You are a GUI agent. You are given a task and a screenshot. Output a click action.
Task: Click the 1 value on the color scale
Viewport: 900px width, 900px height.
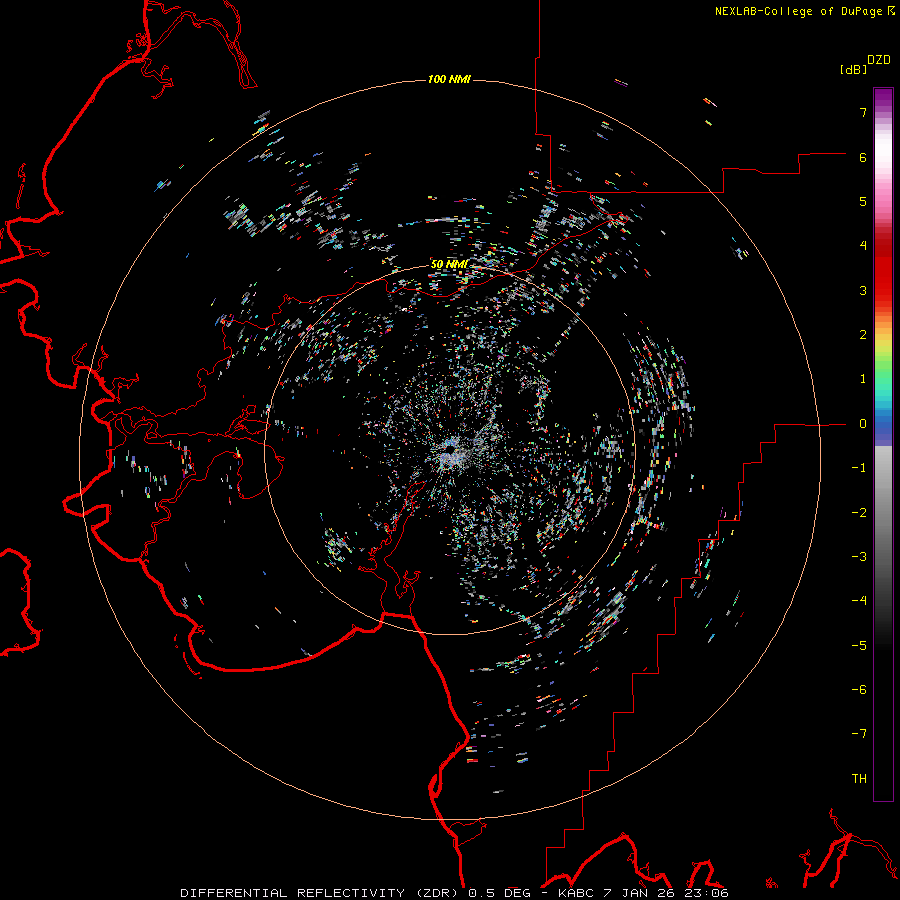point(863,379)
